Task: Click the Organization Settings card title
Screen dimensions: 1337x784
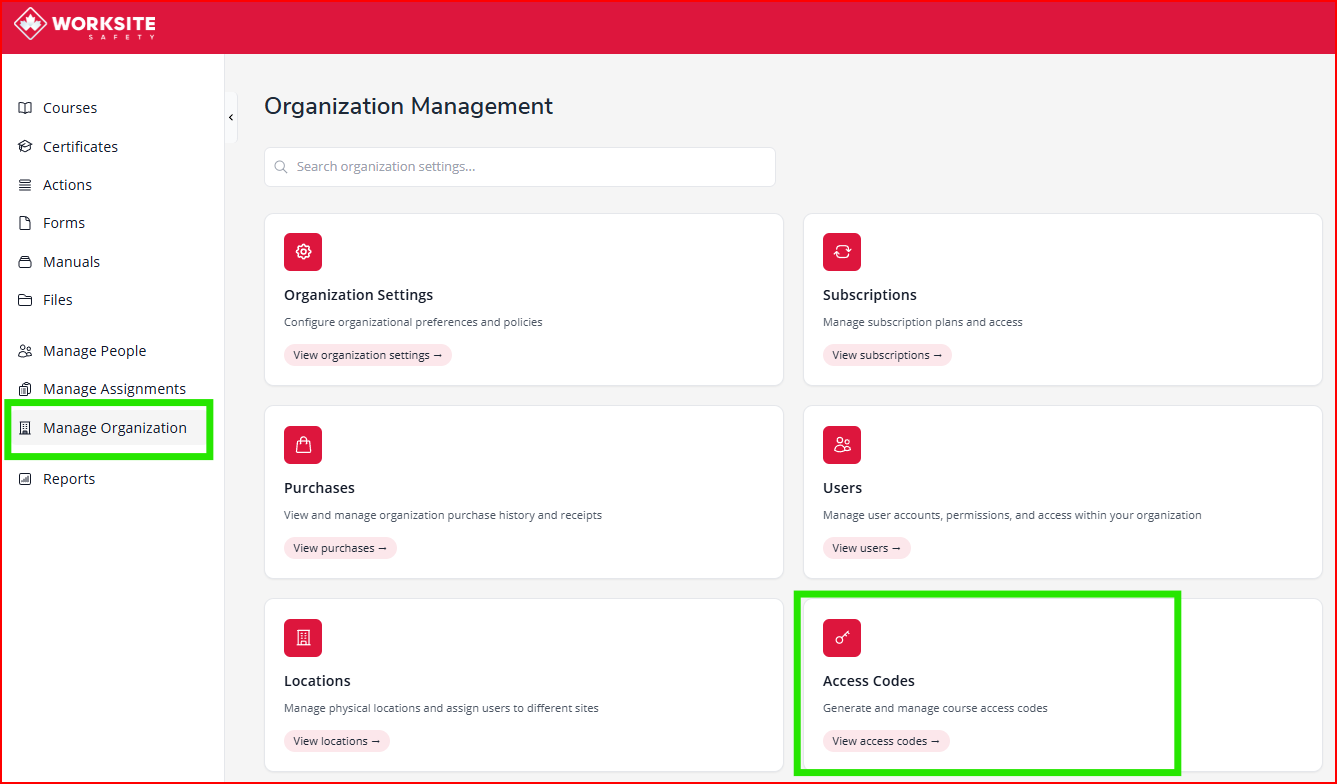Action: pyautogui.click(x=359, y=295)
